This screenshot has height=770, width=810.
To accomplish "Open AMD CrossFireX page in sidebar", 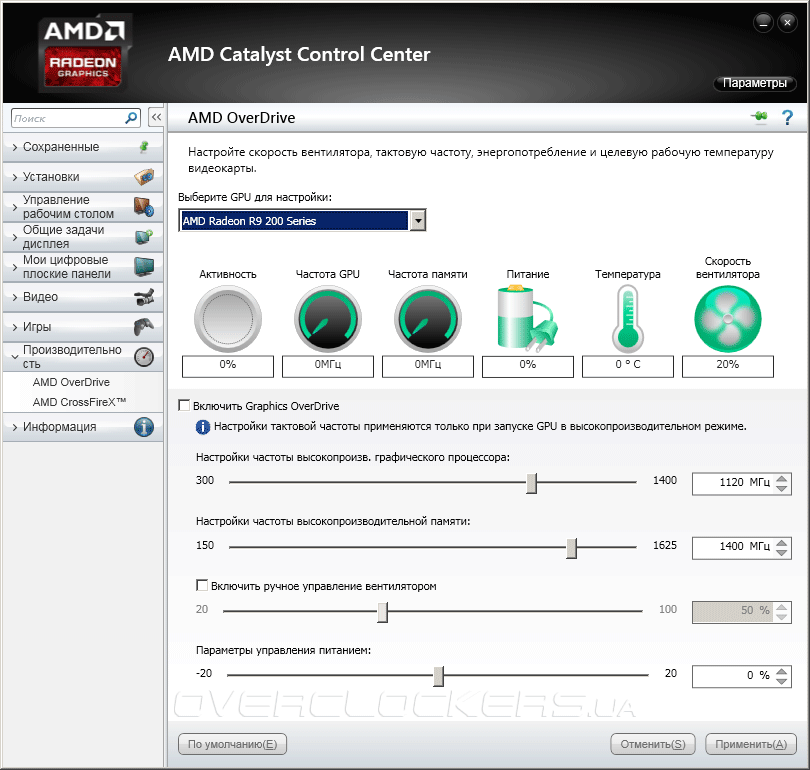I will coord(80,402).
